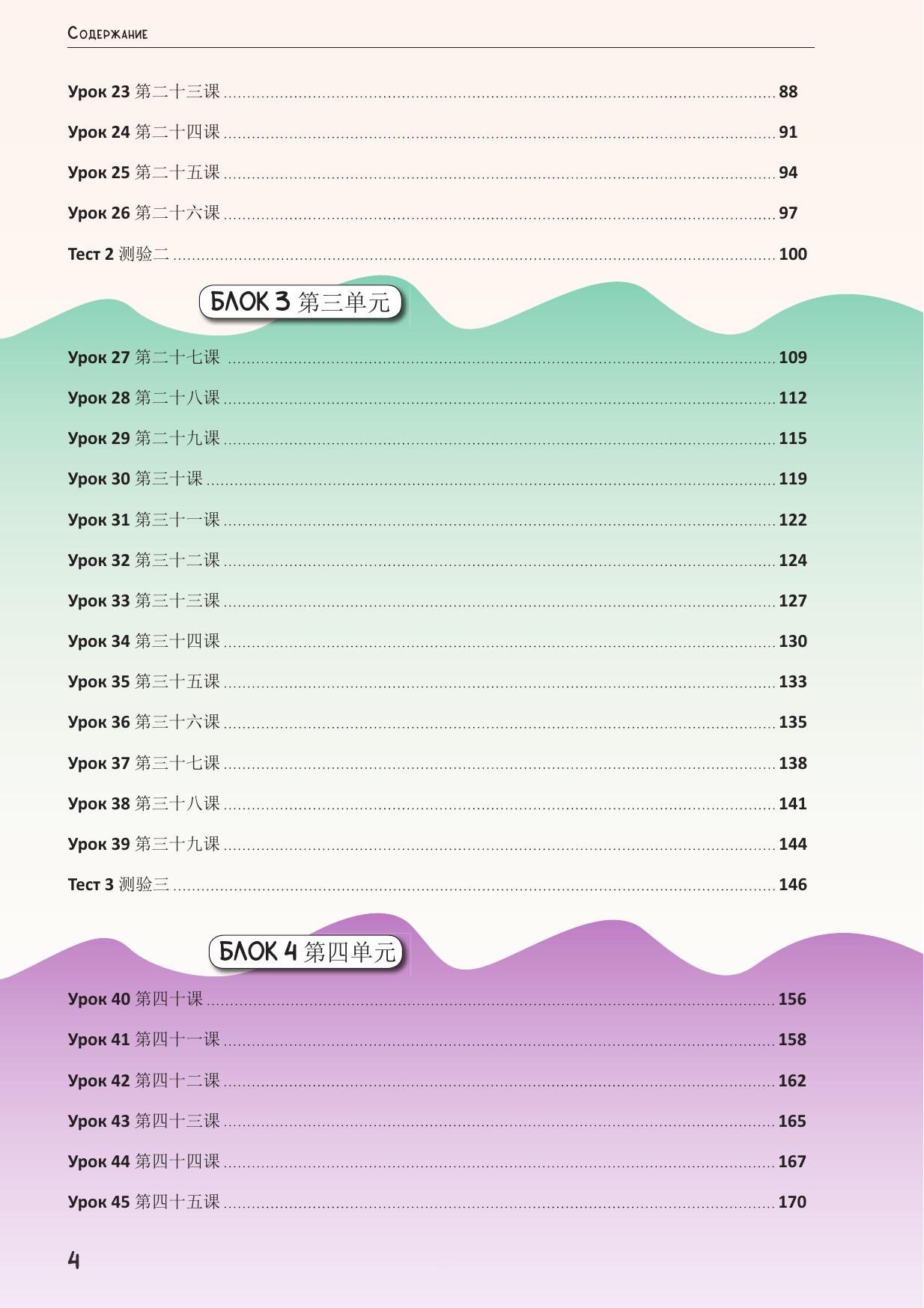Open the Урок 23 contents entry
The width and height of the screenshot is (924, 1308).
tap(144, 92)
